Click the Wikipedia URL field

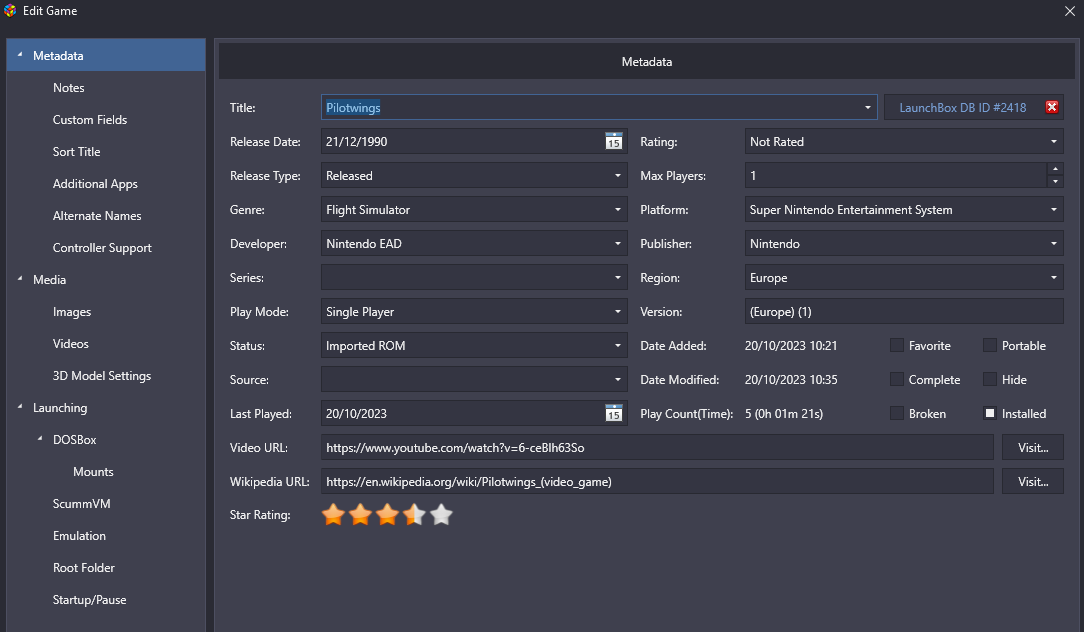(x=657, y=481)
